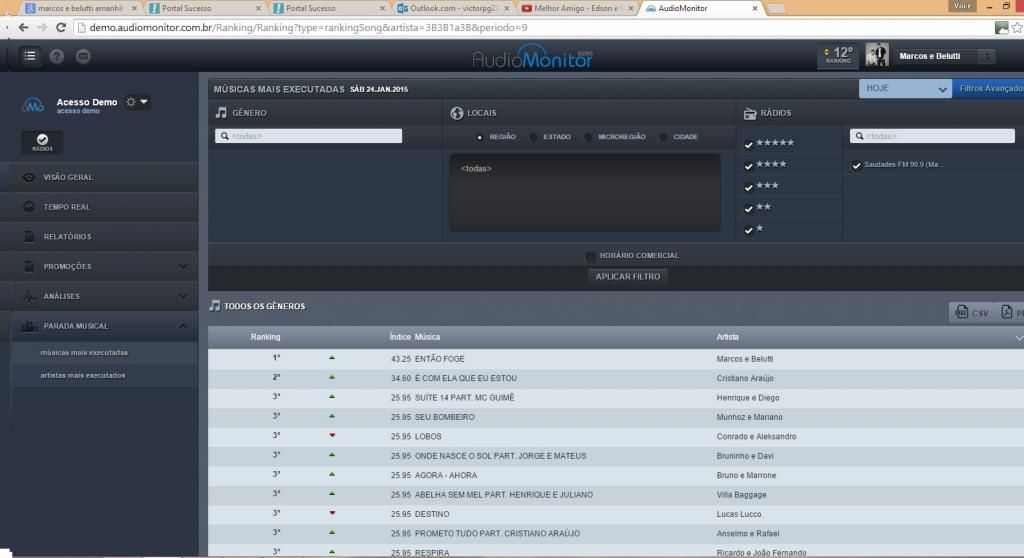Click the Filtros Avançados button
Viewport: 1024px width, 558px height.
[x=989, y=89]
